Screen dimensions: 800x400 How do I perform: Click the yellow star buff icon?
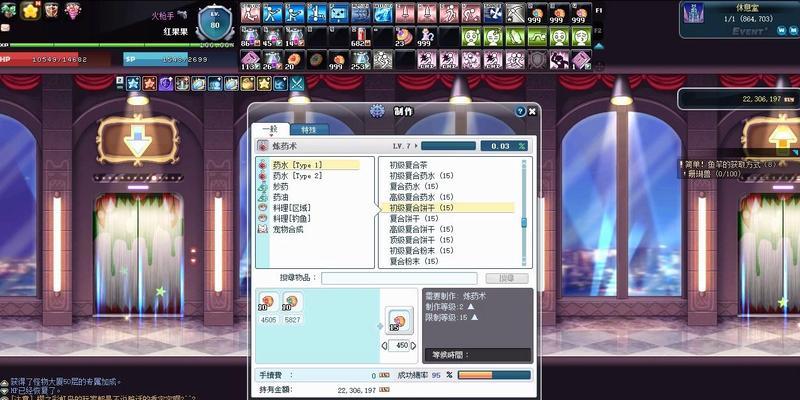click(x=264, y=83)
